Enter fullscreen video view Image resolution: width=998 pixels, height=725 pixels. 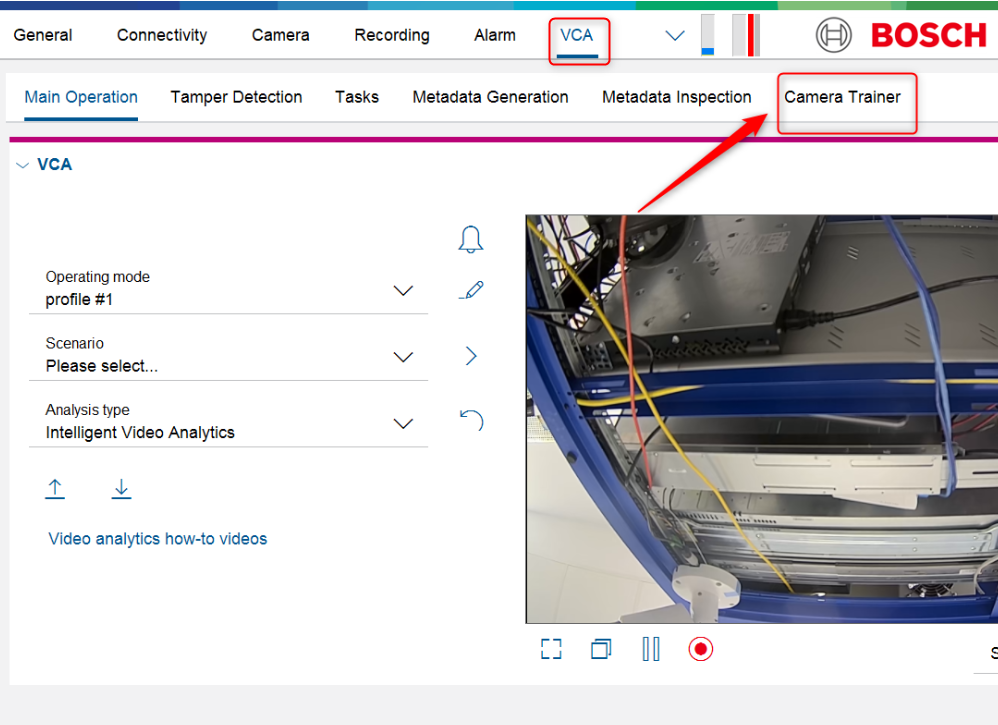(x=551, y=649)
